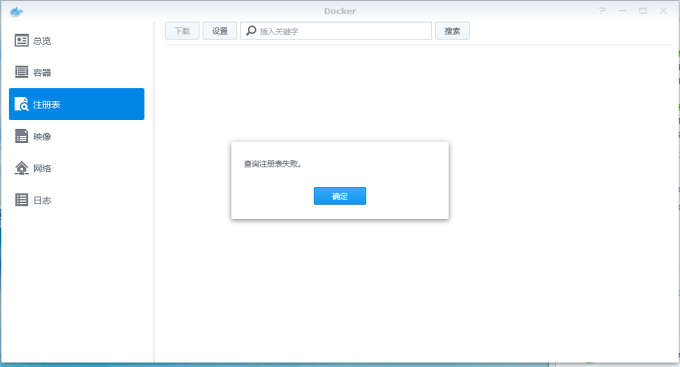Open the 总览 overview icon
The image size is (680, 367).
(21, 40)
